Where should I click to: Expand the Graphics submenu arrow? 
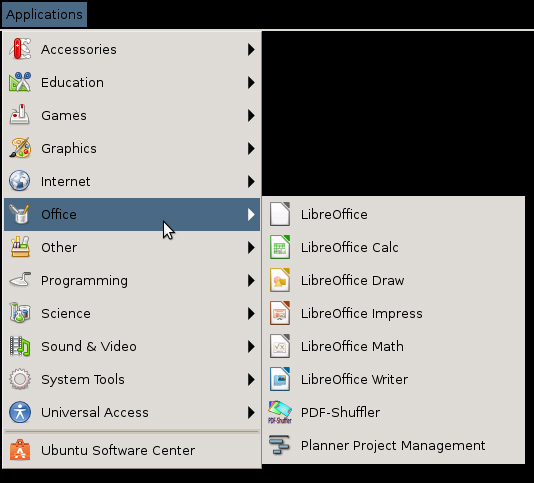click(x=251, y=149)
